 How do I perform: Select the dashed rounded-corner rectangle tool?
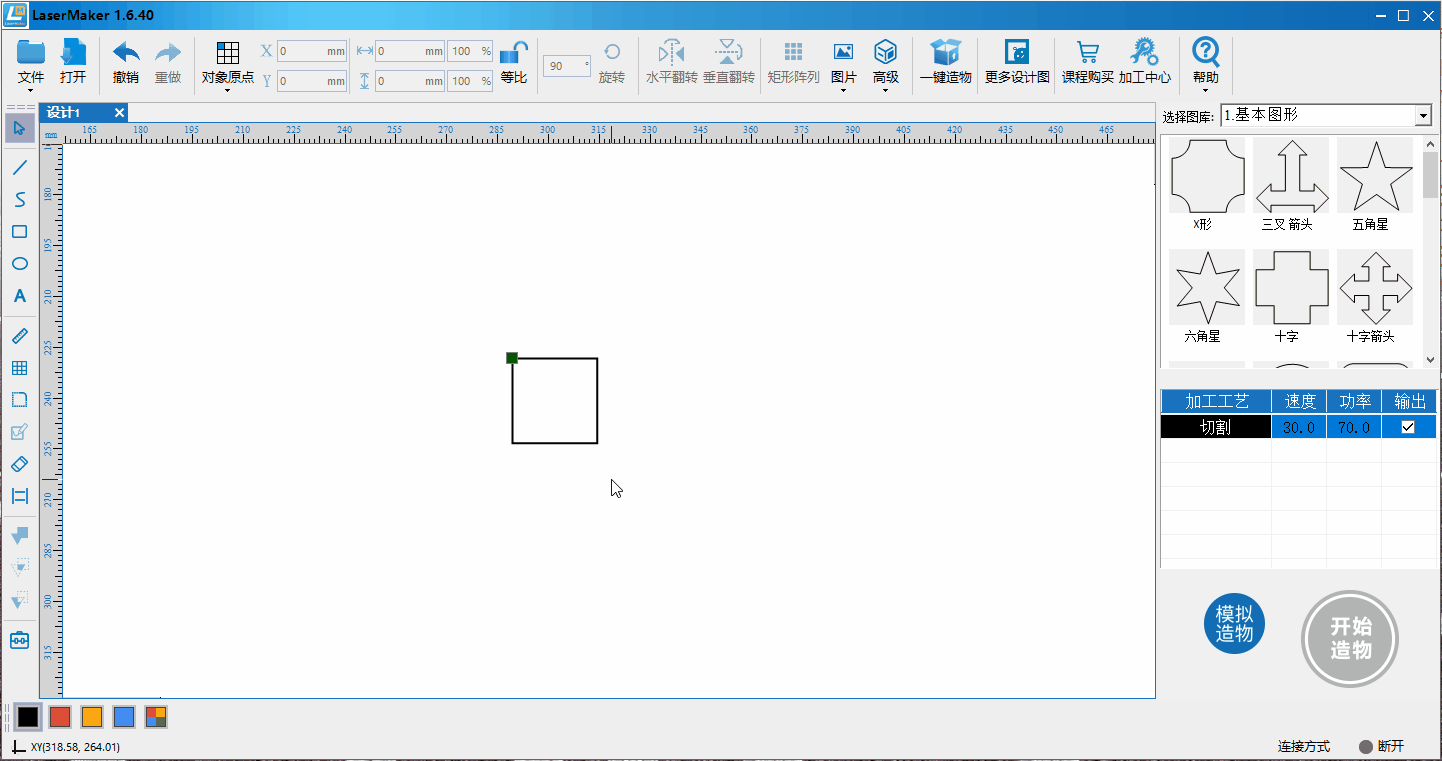tap(19, 400)
